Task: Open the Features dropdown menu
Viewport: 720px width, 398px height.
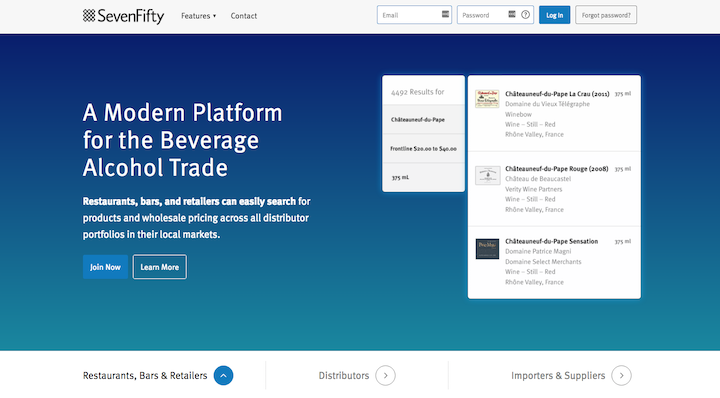Action: (x=198, y=16)
